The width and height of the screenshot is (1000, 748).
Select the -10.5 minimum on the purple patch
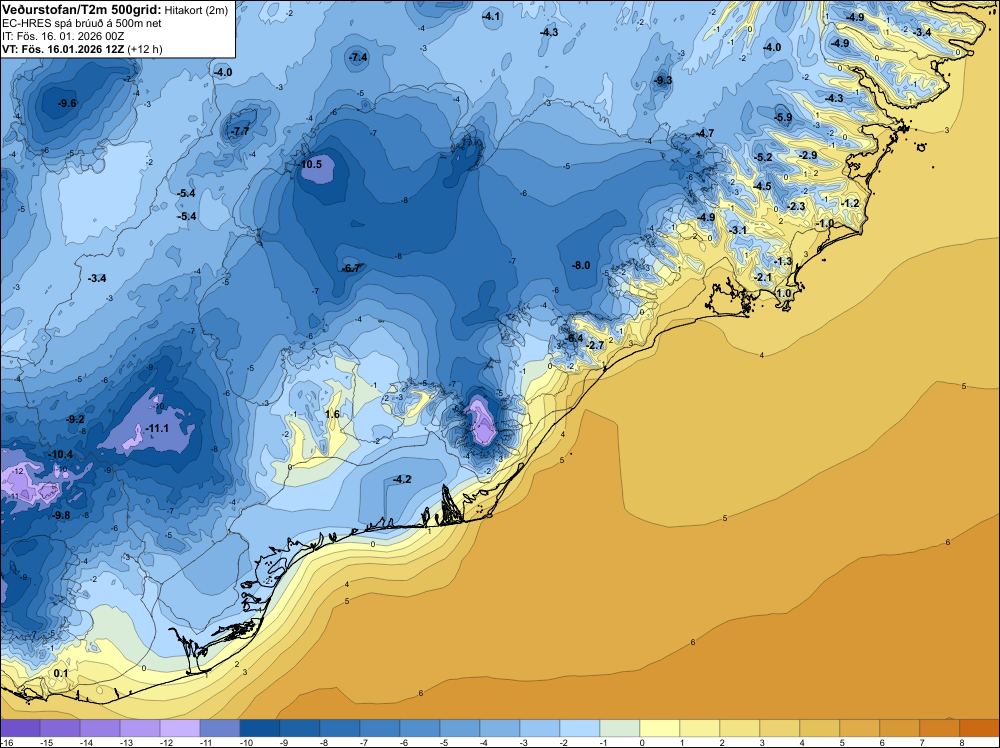309,164
